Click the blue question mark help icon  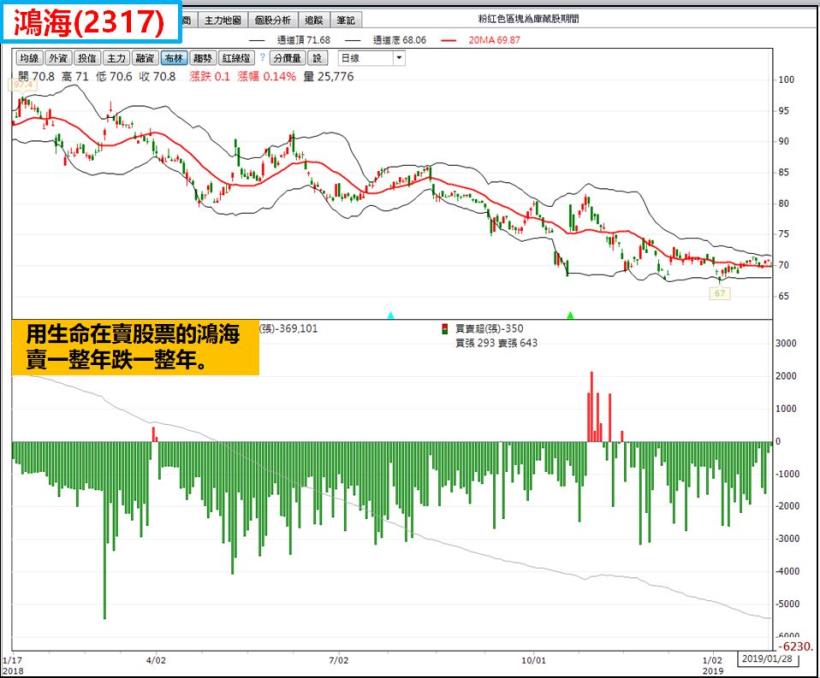point(262,58)
